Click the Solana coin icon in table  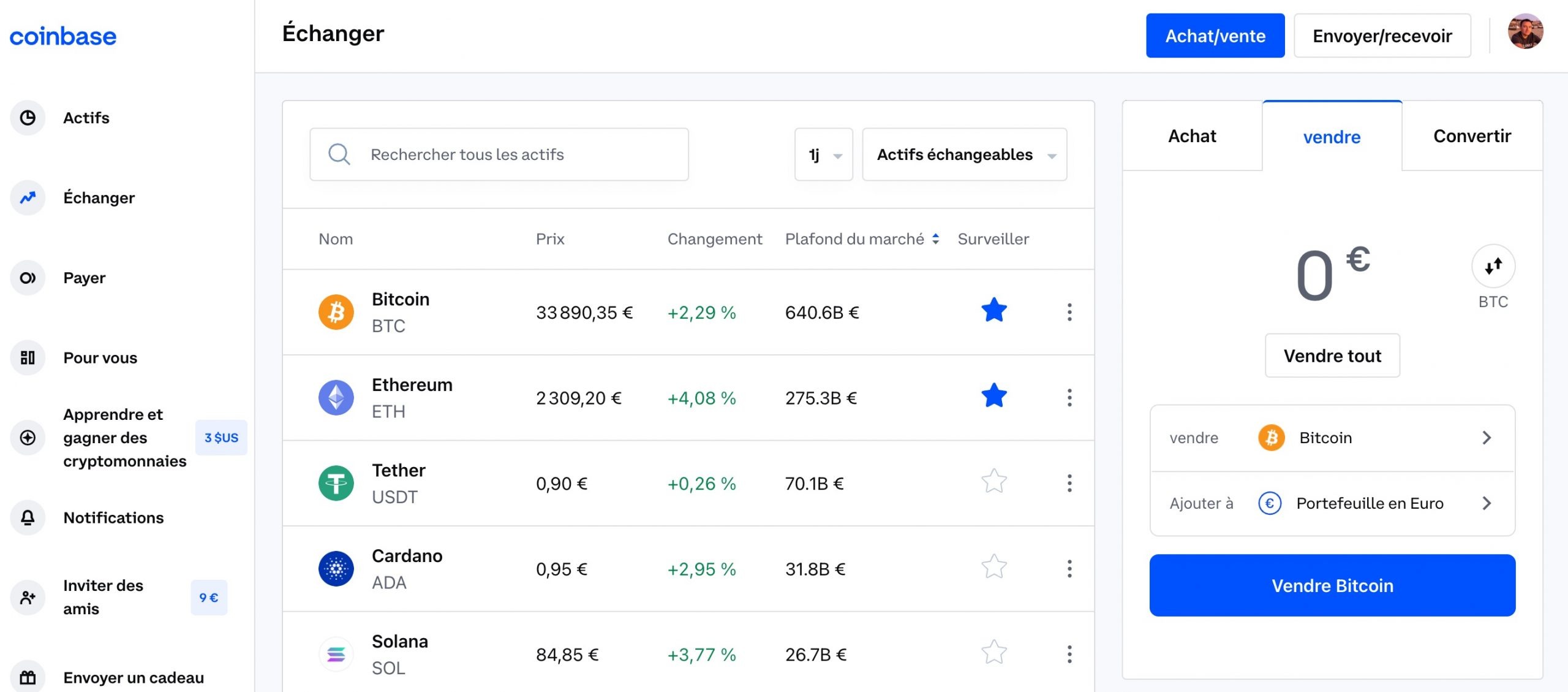coord(336,655)
